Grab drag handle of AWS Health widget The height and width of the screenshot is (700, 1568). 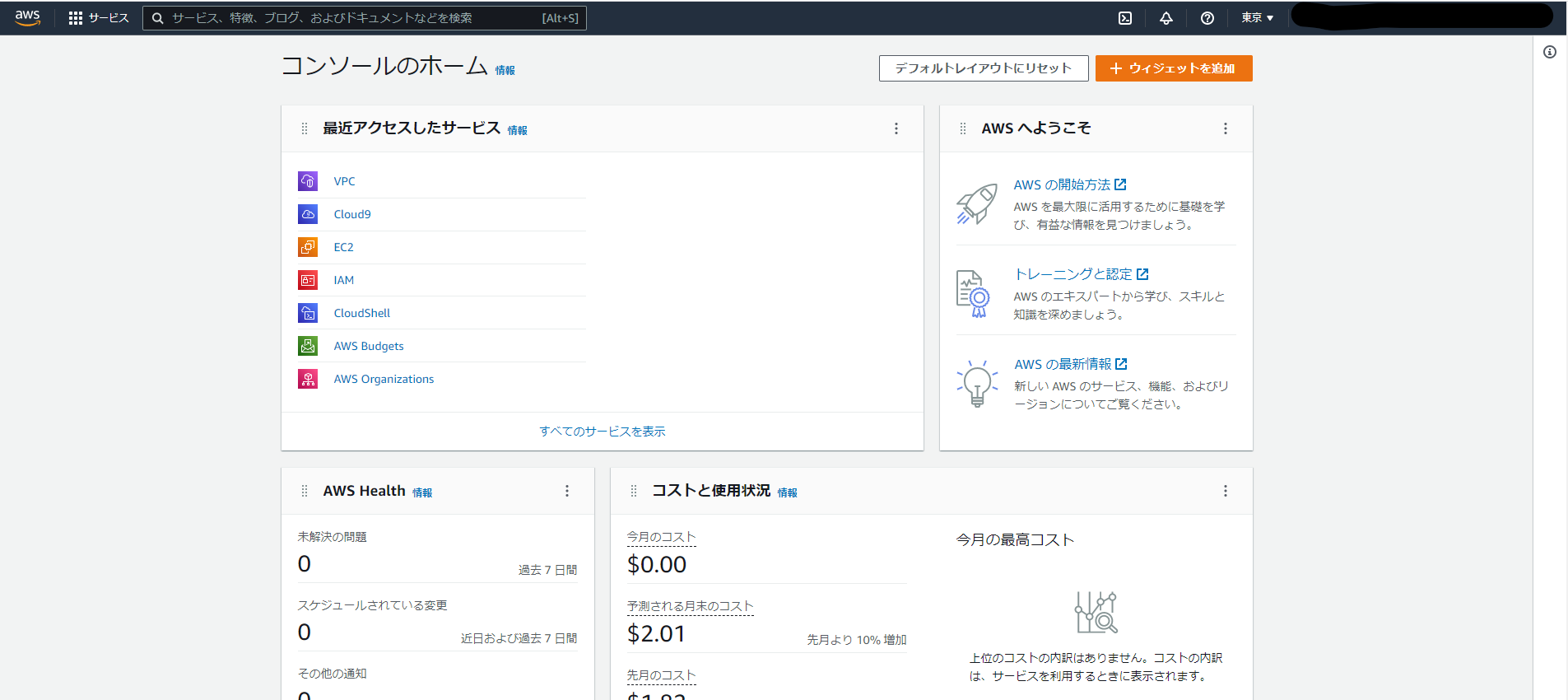tap(305, 491)
